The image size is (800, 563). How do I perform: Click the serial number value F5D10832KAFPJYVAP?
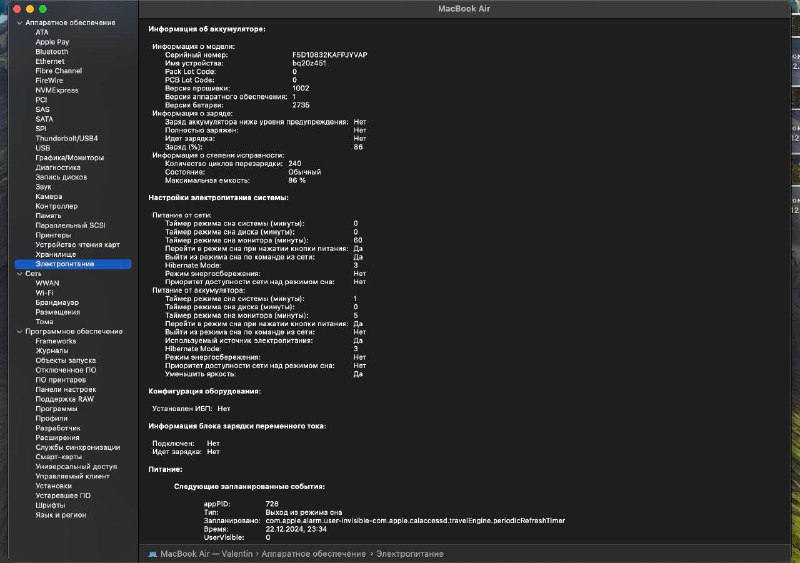(330, 55)
